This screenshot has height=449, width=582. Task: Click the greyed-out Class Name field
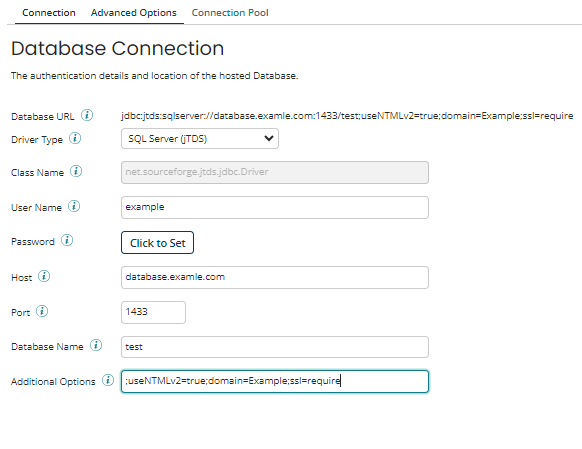tap(275, 173)
